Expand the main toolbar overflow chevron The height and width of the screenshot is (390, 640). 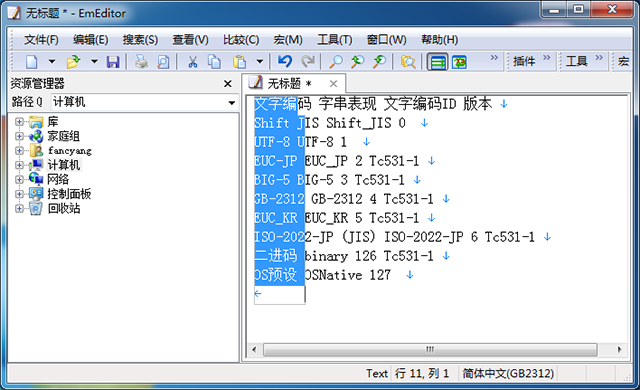pos(494,58)
